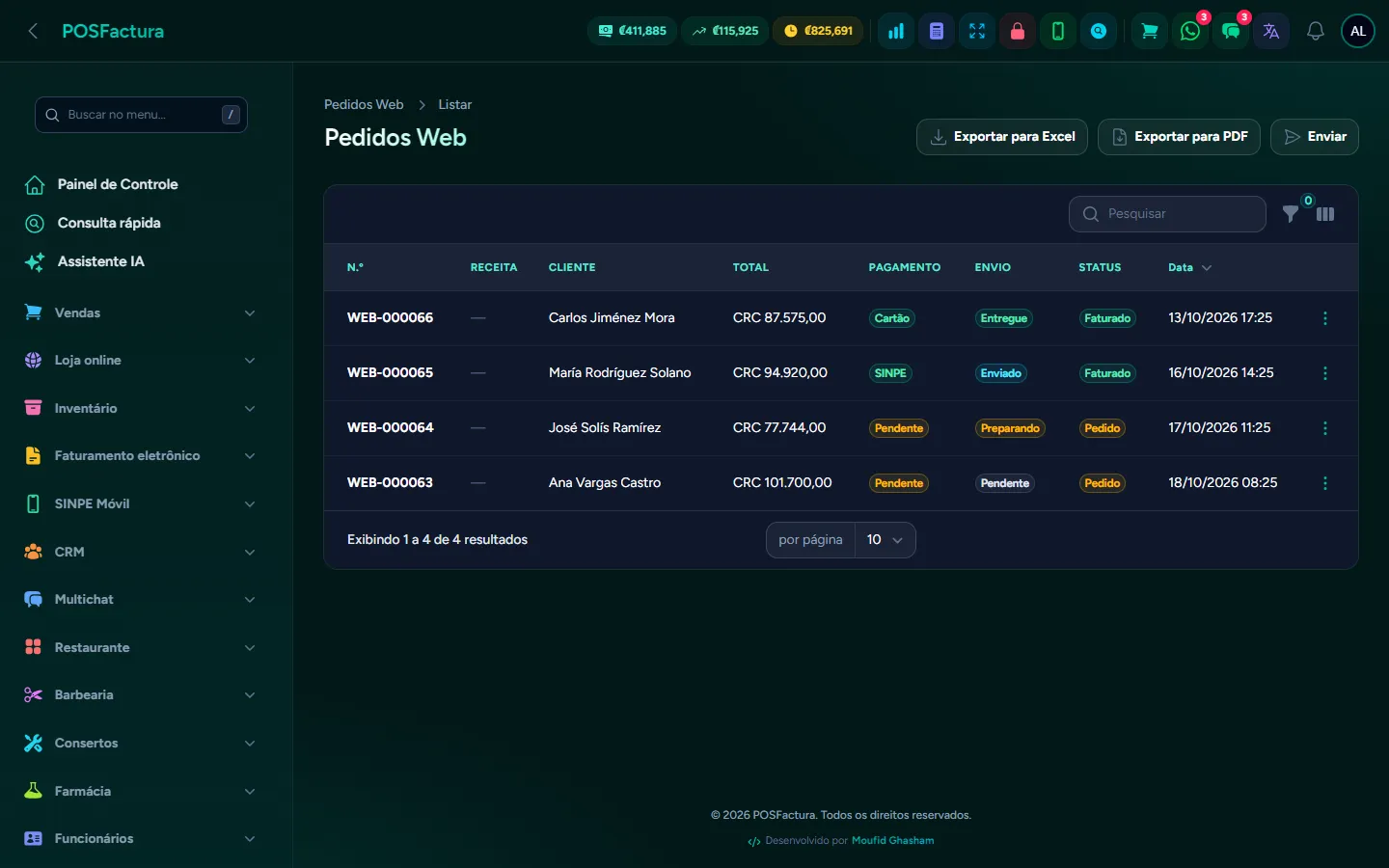Click the €411,885 cash indicator
The width and height of the screenshot is (1389, 868).
(633, 31)
